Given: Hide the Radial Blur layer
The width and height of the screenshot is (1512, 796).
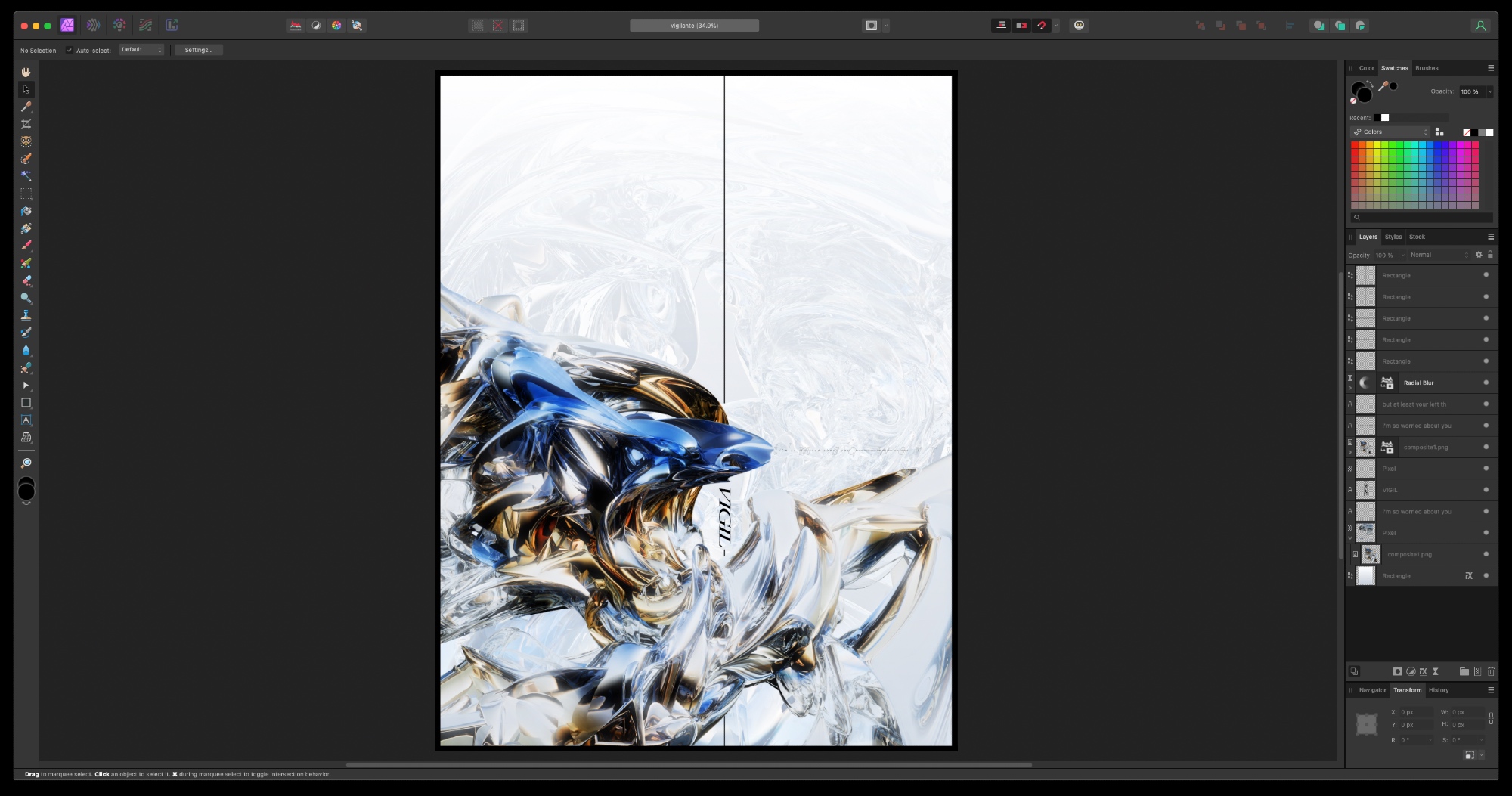Looking at the screenshot, I should click(1486, 383).
